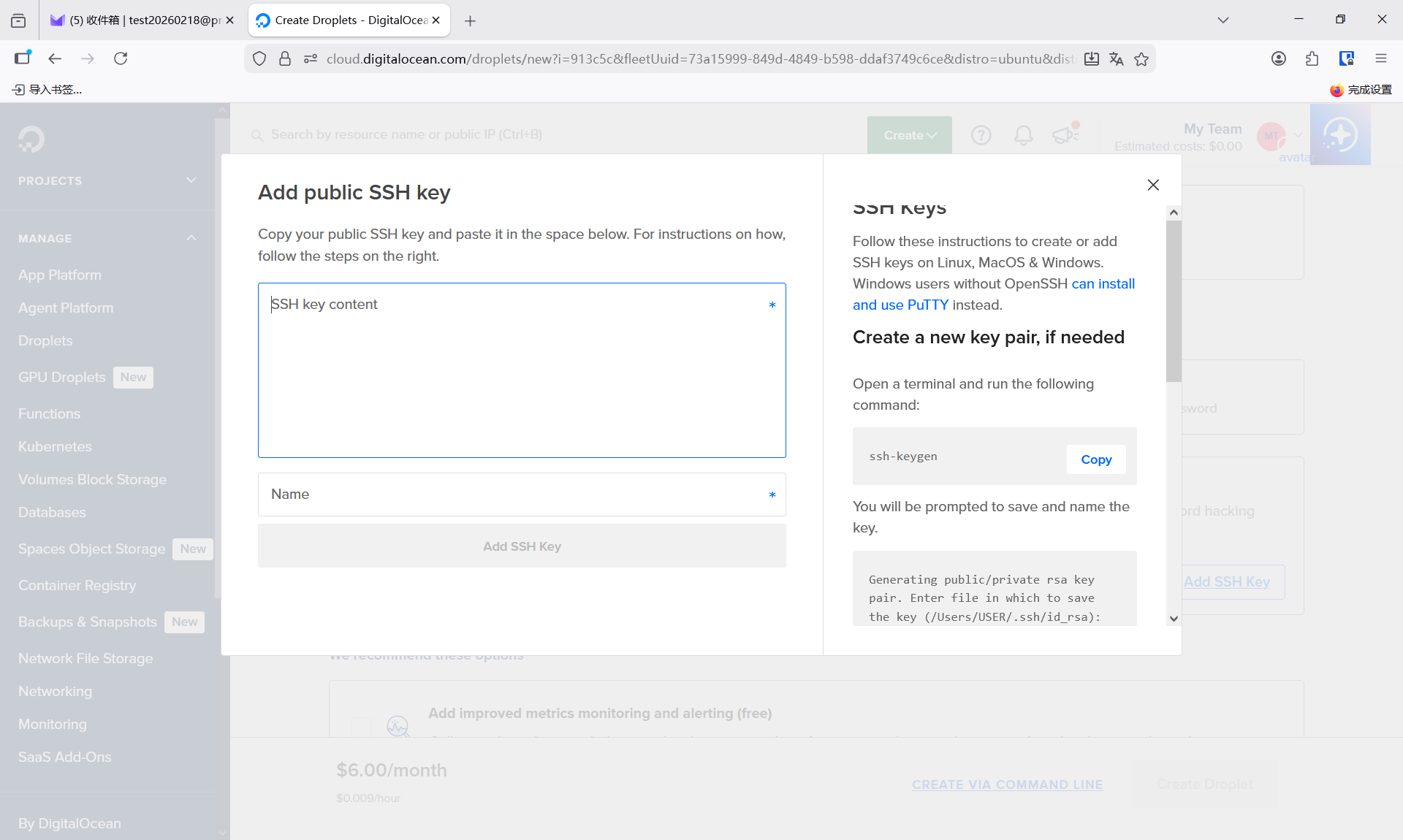This screenshot has width=1403, height=840.
Task: Open a new browser tab
Action: click(x=470, y=20)
